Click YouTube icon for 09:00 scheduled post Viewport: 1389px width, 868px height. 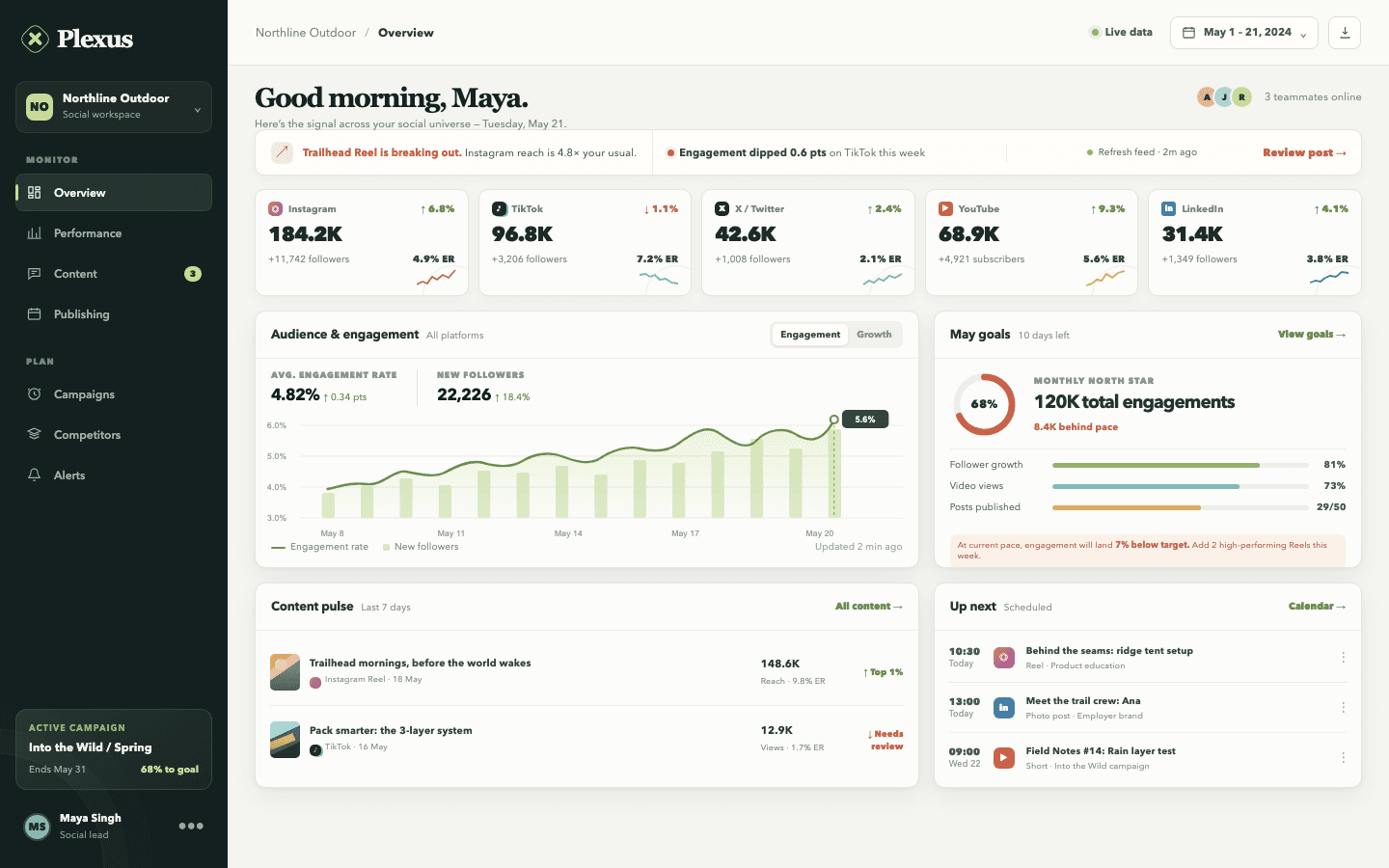[x=1004, y=758]
